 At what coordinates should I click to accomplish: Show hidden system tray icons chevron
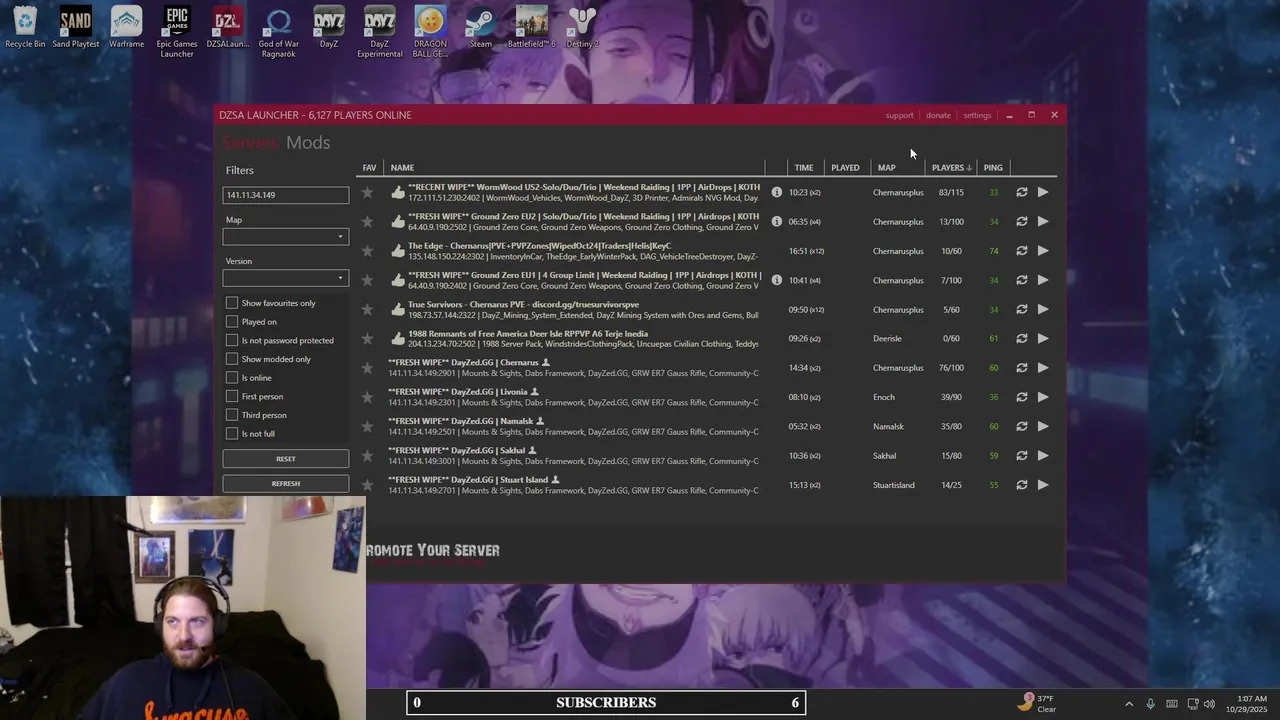tap(1129, 704)
